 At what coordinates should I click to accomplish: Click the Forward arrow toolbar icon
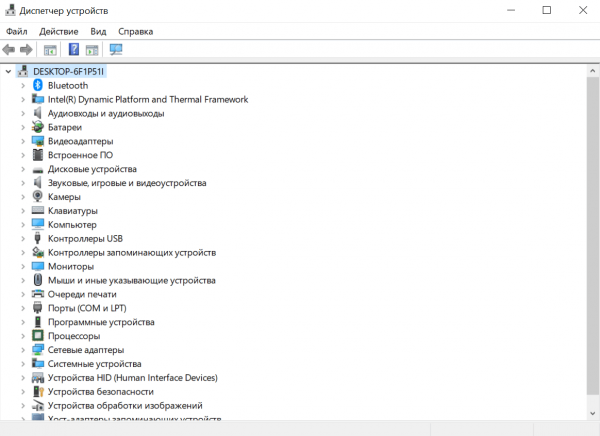[x=26, y=49]
